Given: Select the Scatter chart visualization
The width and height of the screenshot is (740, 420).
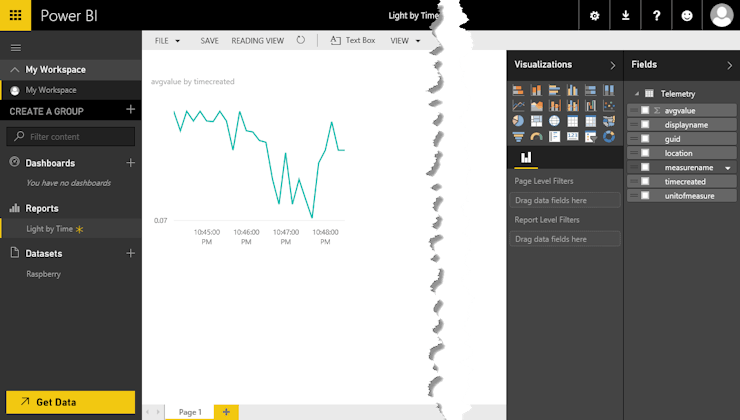Looking at the screenshot, I should tap(609, 106).
